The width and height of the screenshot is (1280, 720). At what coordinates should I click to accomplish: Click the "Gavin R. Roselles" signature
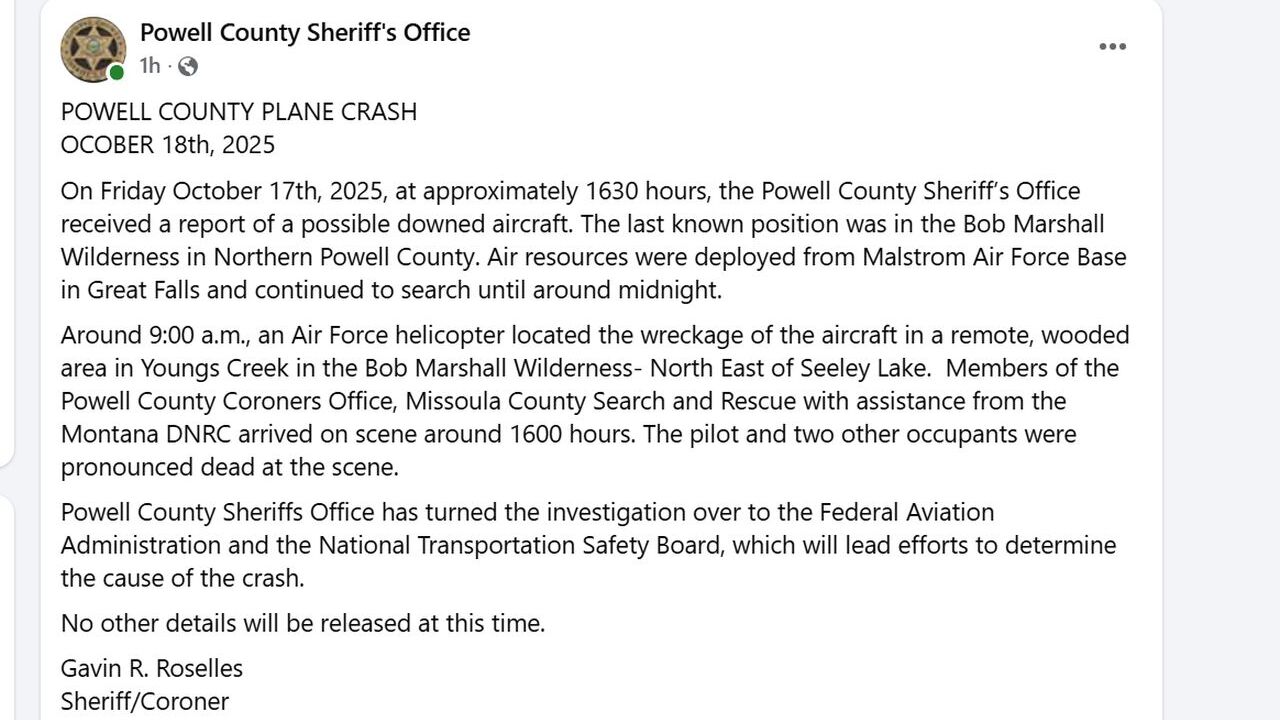tap(151, 668)
